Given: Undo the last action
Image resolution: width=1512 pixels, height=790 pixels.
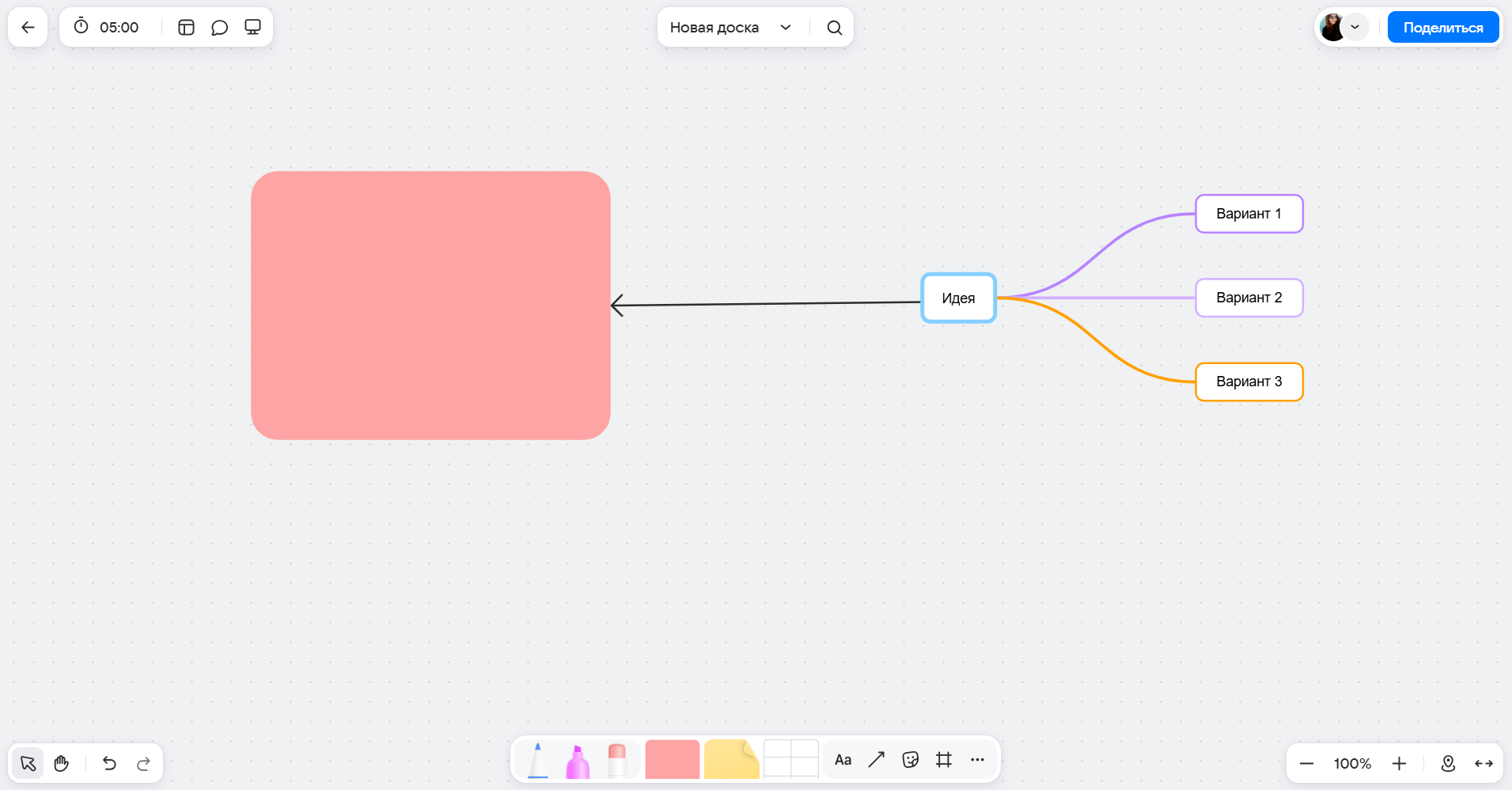Looking at the screenshot, I should pyautogui.click(x=110, y=763).
